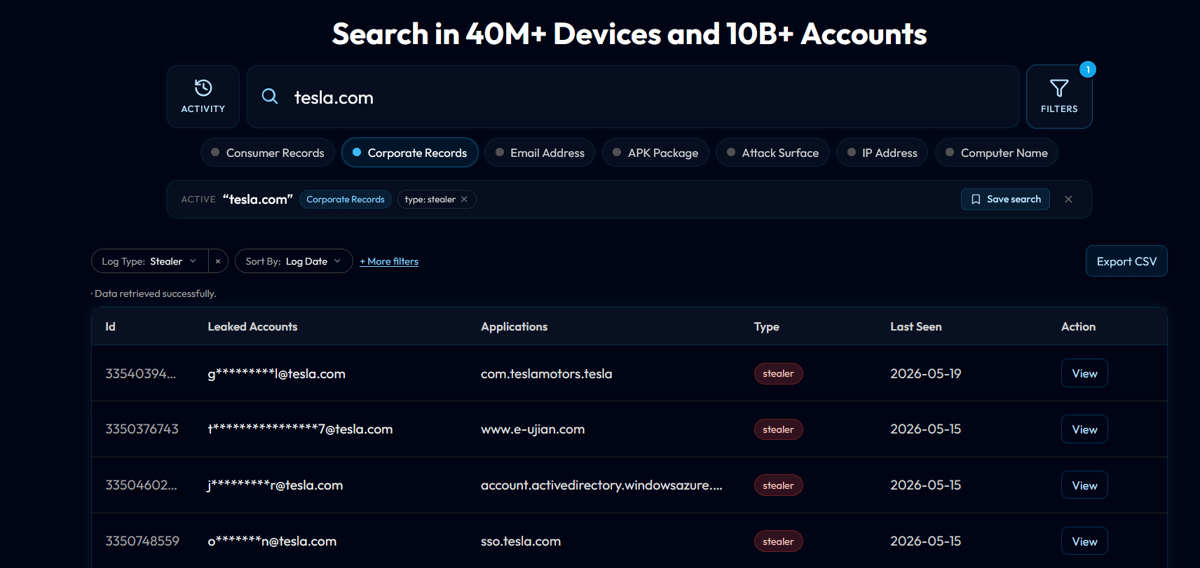Click the application com.teslamotors.tesla
The width and height of the screenshot is (1200, 568).
547,373
